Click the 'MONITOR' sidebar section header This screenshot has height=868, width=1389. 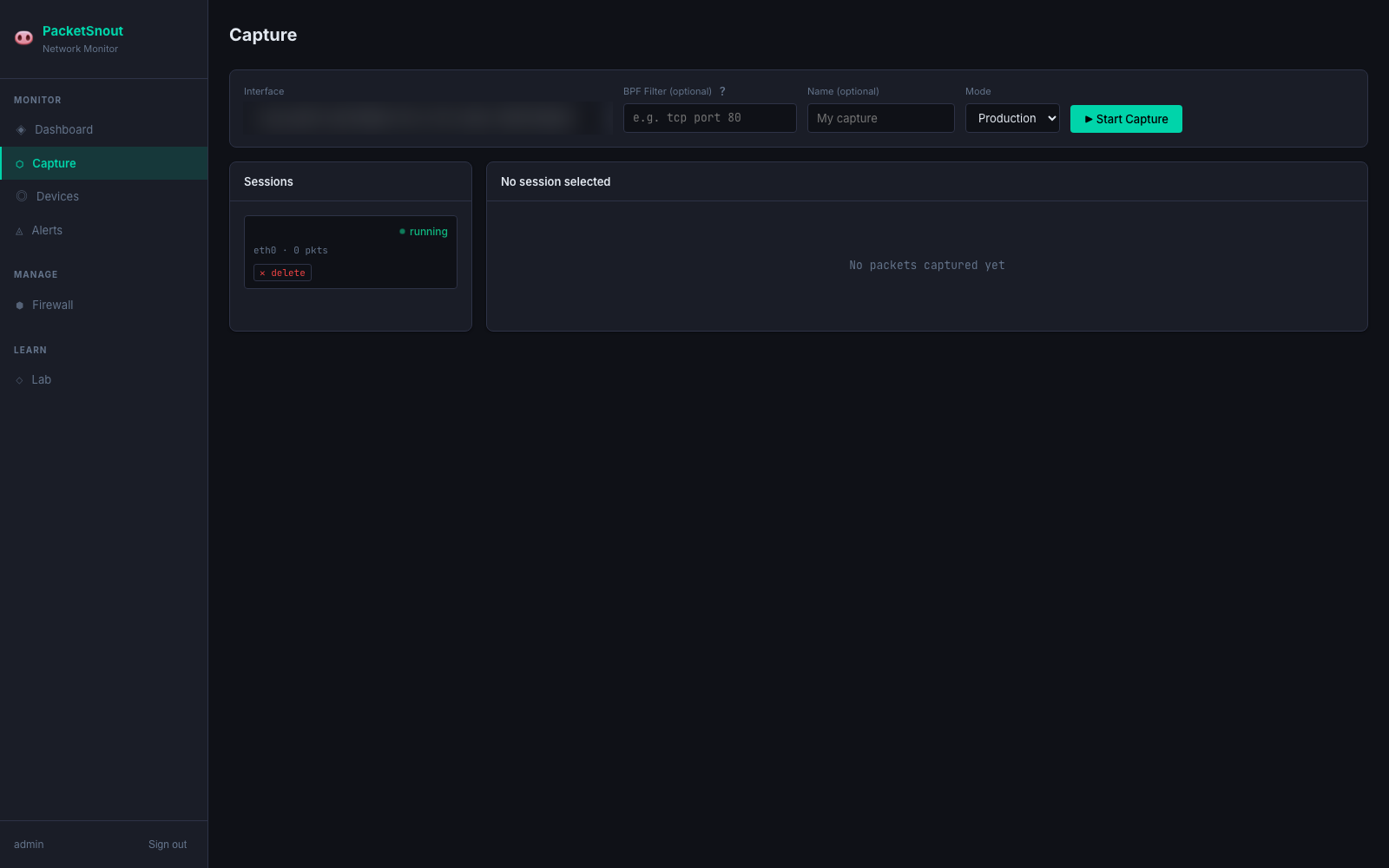click(x=37, y=100)
